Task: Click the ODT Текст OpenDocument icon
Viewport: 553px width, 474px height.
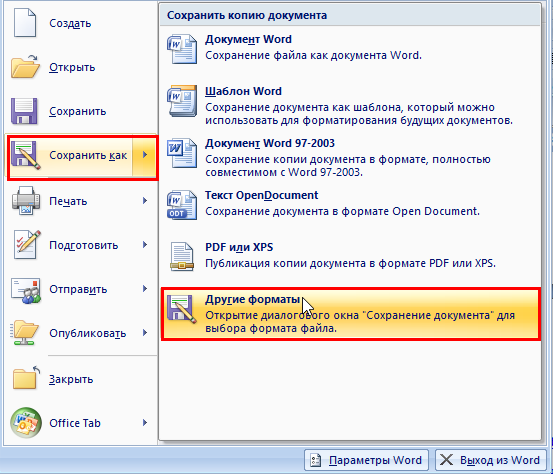Action: tap(182, 205)
